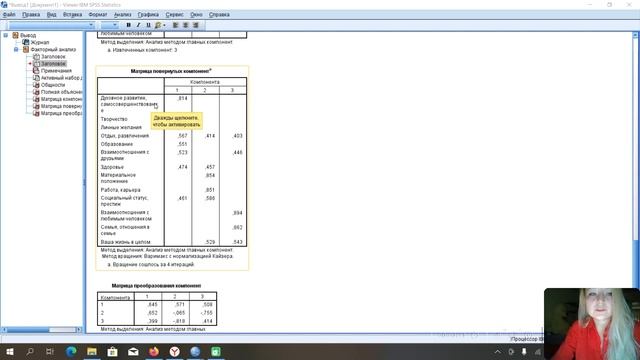
Task: Open File Explorer from the taskbar
Action: [x=92, y=351]
